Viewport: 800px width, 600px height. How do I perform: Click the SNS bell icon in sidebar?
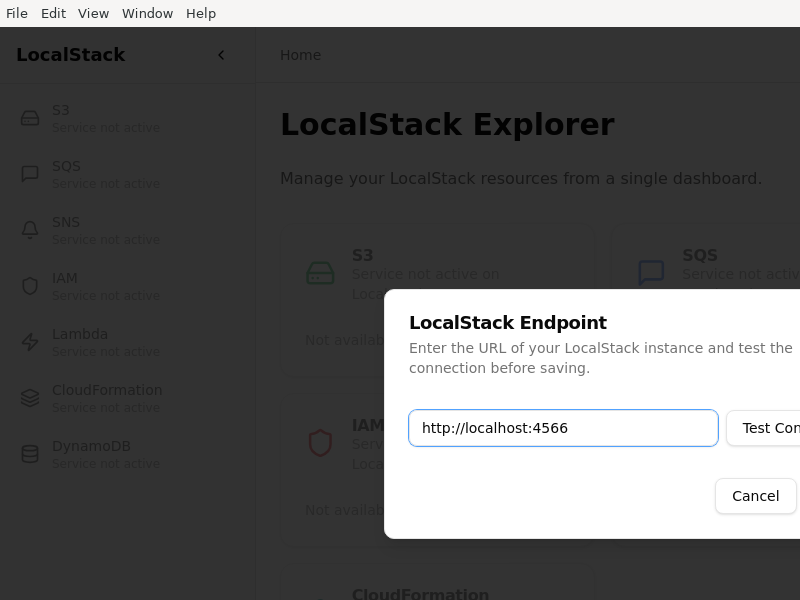click(x=30, y=230)
